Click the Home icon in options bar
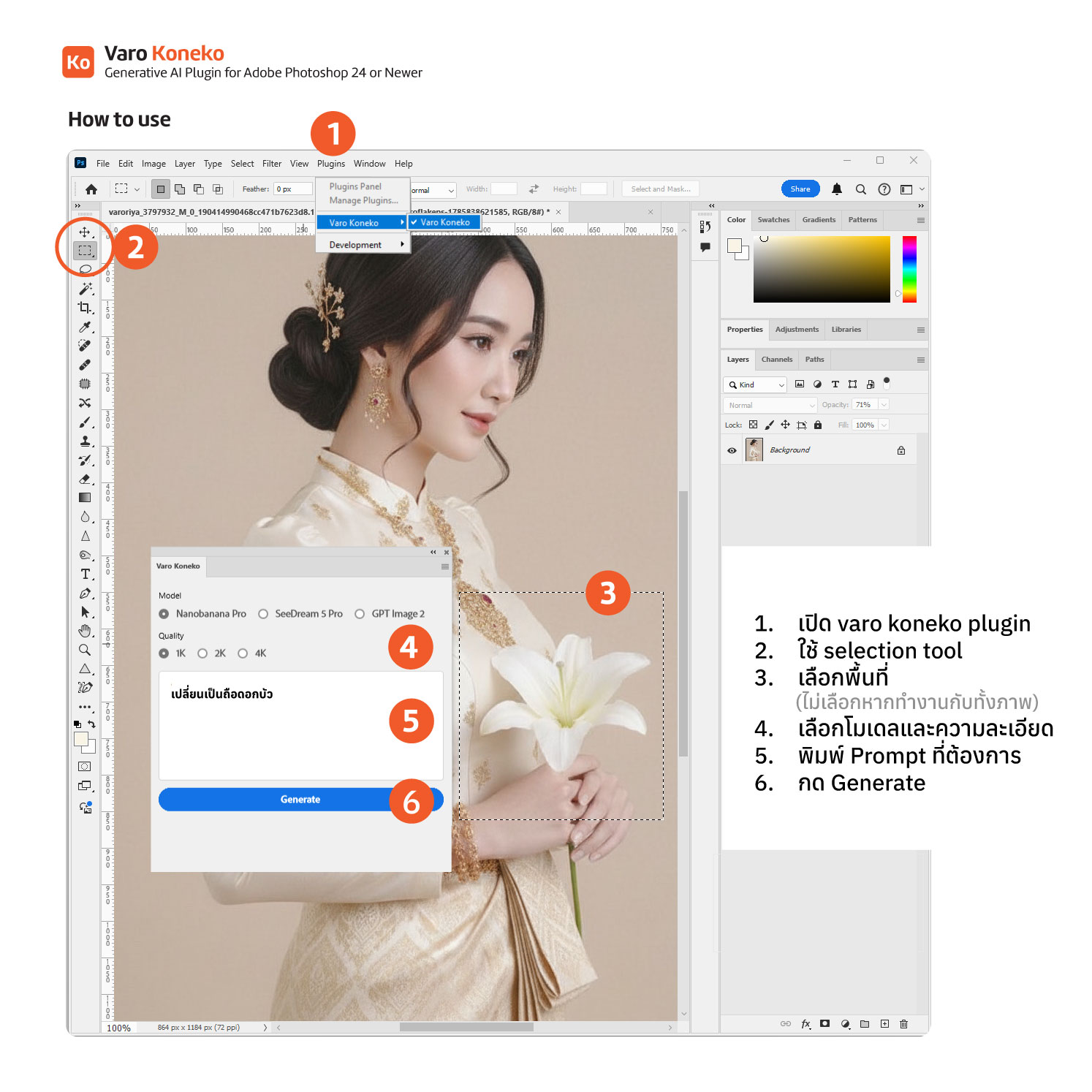 (x=91, y=189)
